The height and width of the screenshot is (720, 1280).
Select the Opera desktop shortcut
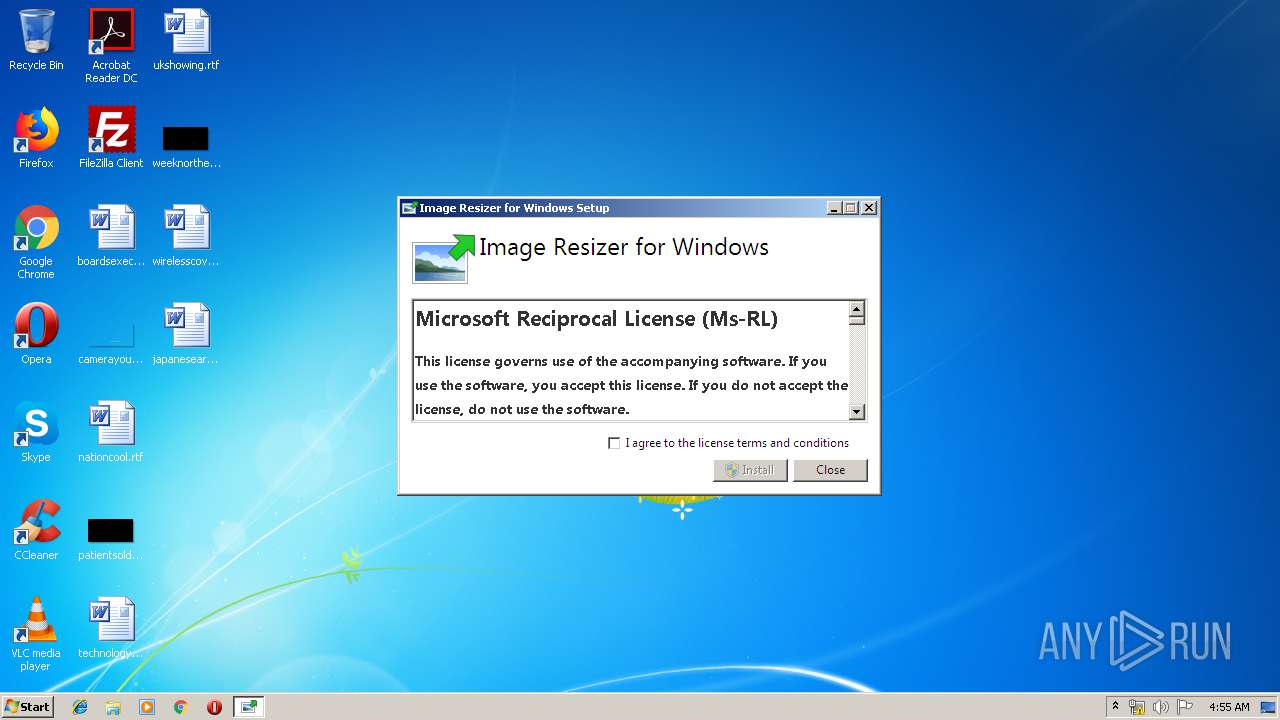click(x=36, y=334)
